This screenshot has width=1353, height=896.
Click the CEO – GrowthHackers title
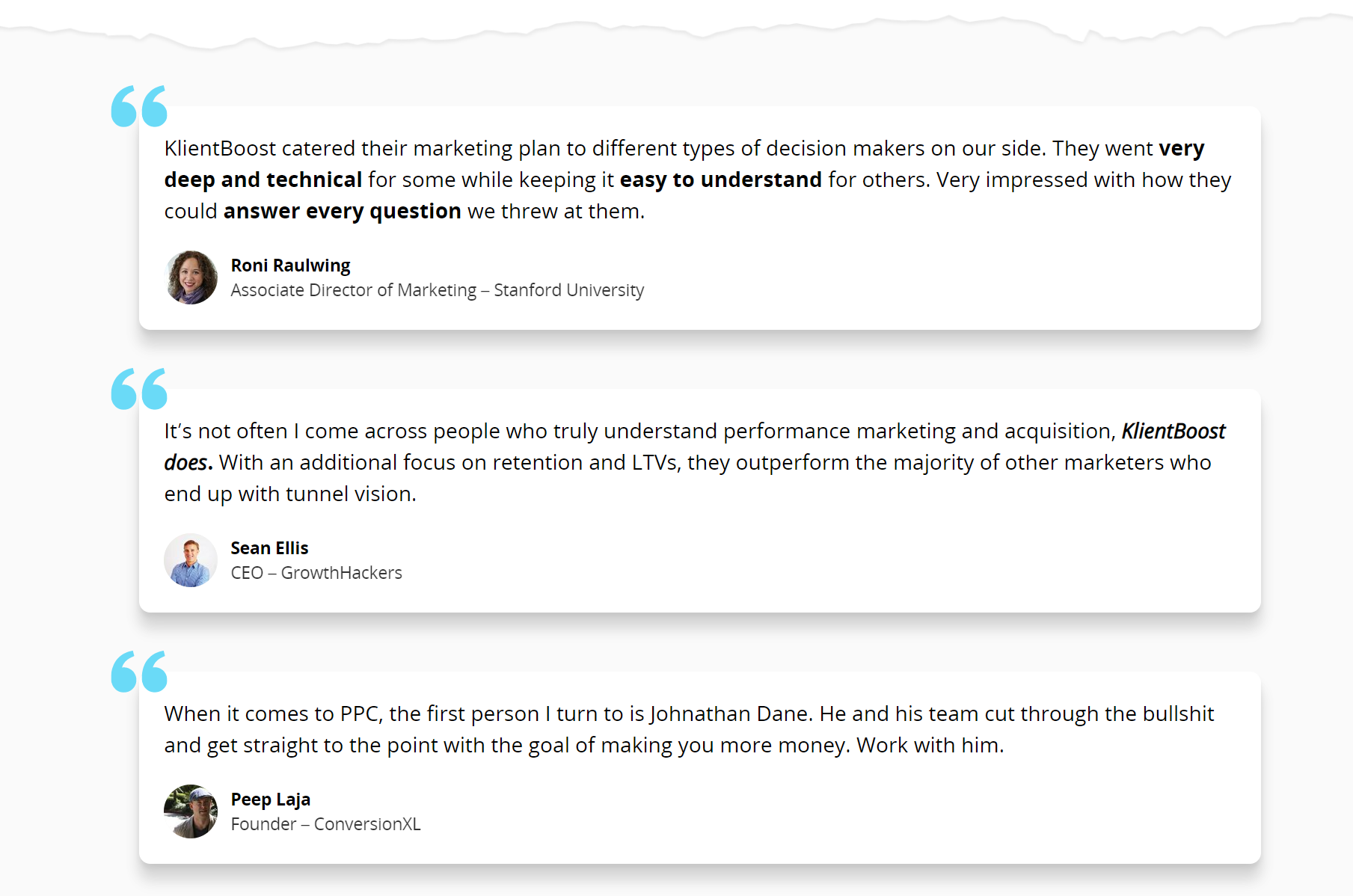click(x=316, y=573)
